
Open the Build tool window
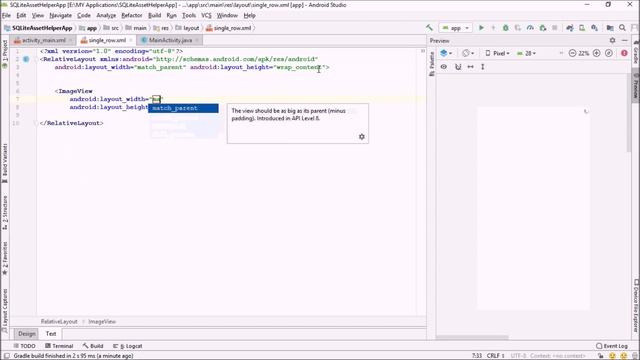(x=93, y=346)
